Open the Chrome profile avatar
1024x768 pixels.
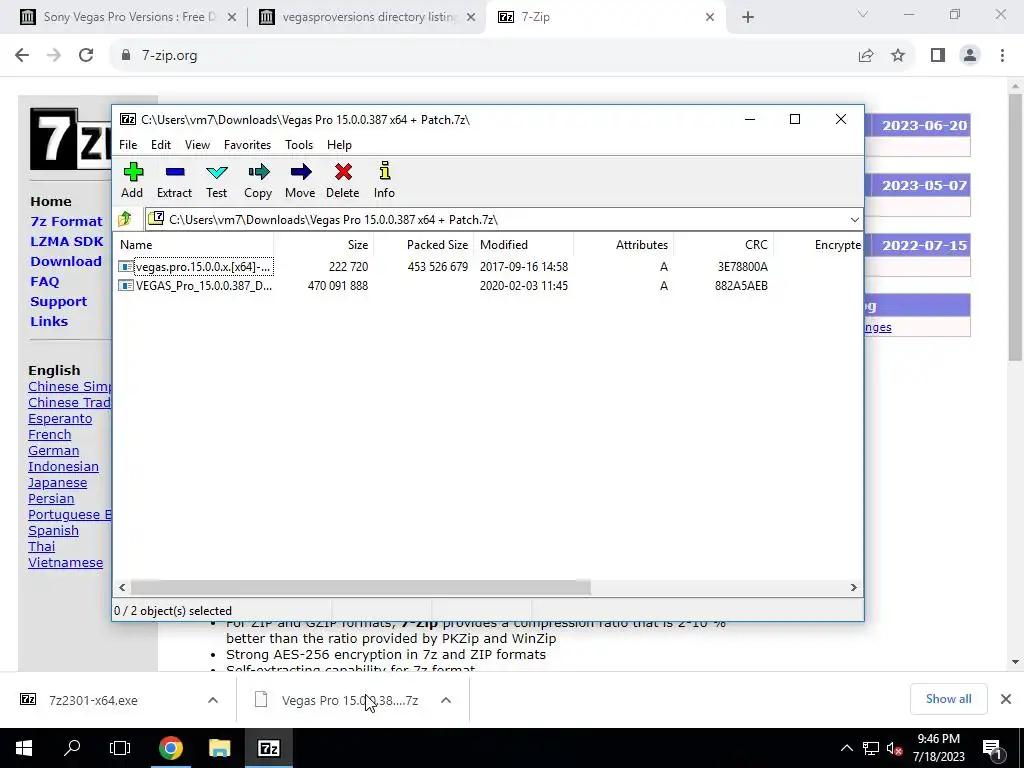tap(970, 56)
